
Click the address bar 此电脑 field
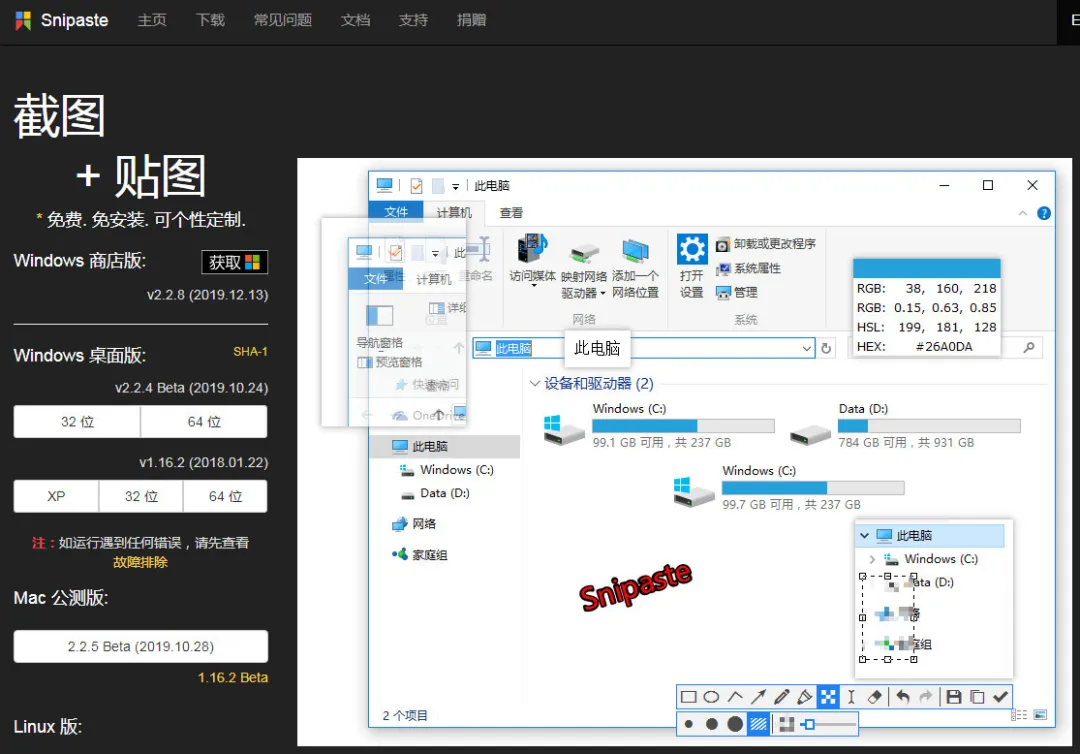pyautogui.click(x=644, y=348)
